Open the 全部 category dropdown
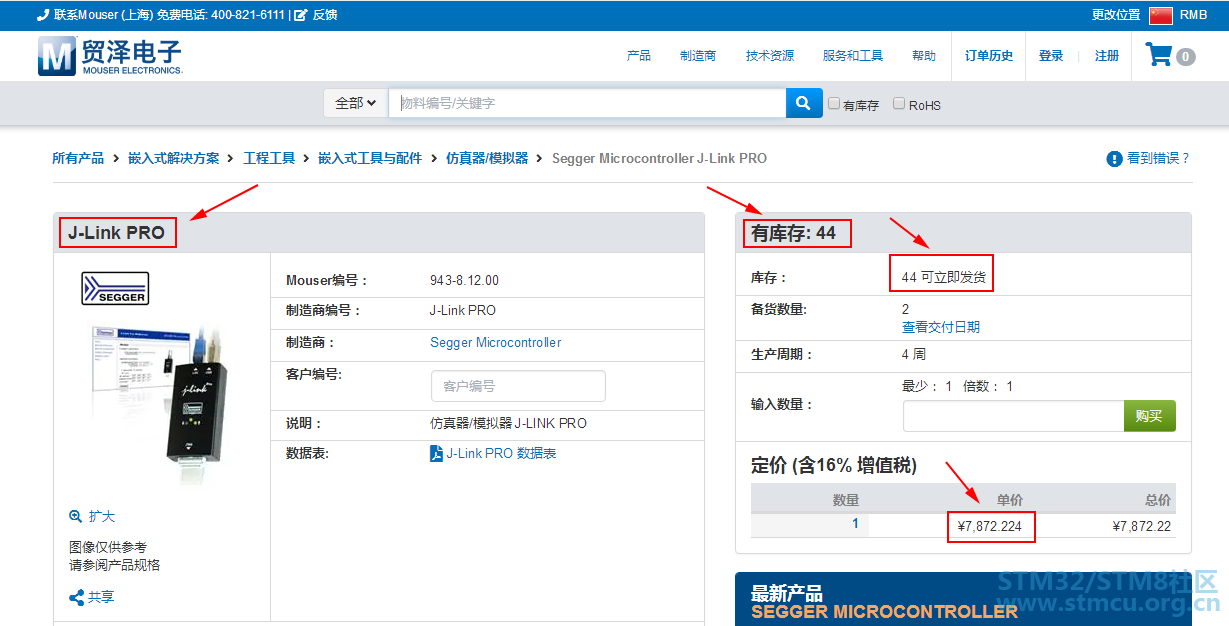Image resolution: width=1229 pixels, height=626 pixels. 355,103
